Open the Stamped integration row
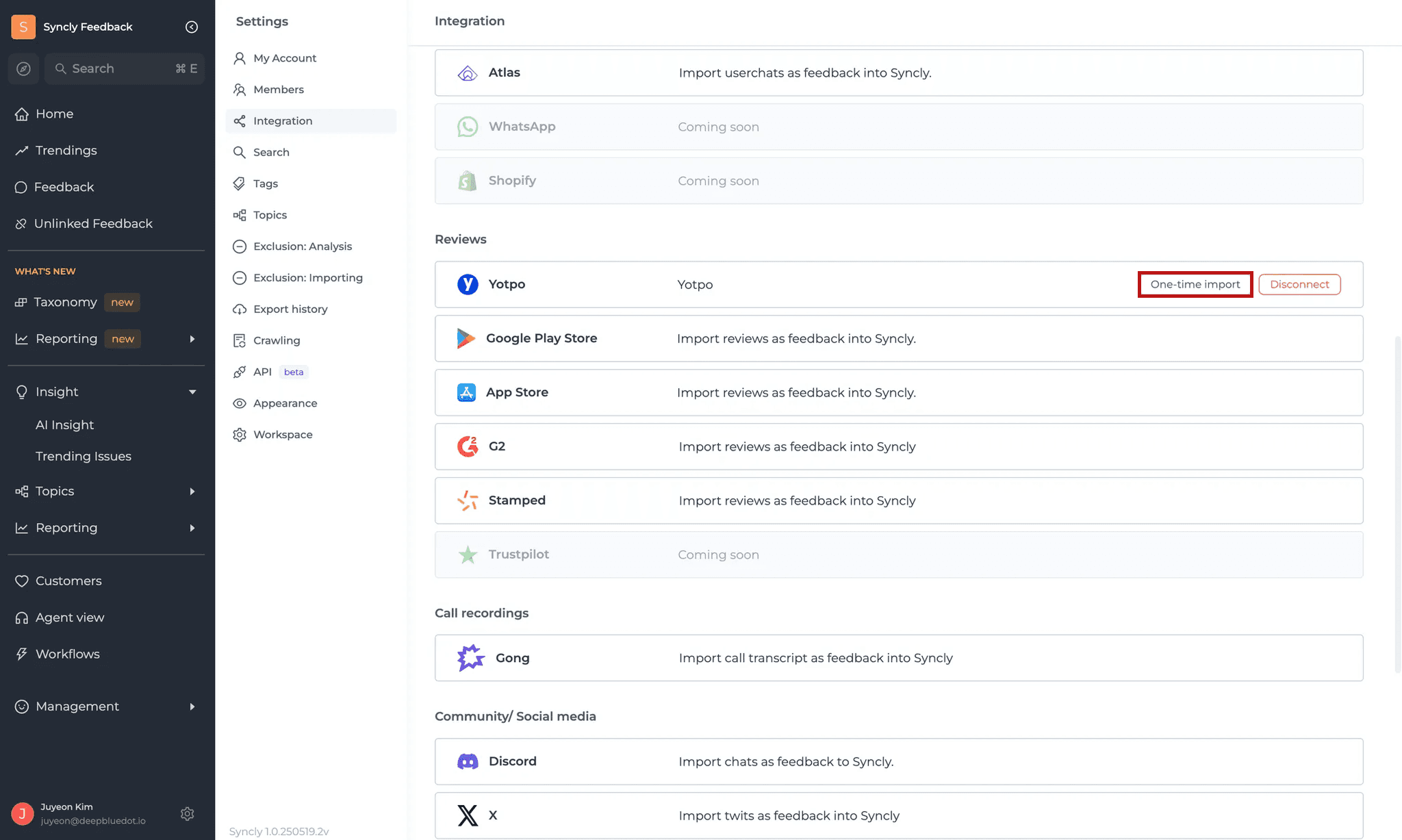 point(899,500)
